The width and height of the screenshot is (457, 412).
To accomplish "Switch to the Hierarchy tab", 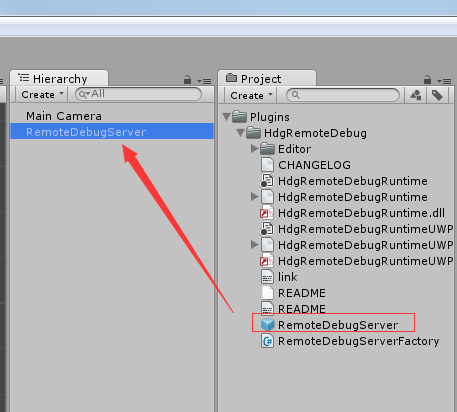I will (x=59, y=79).
